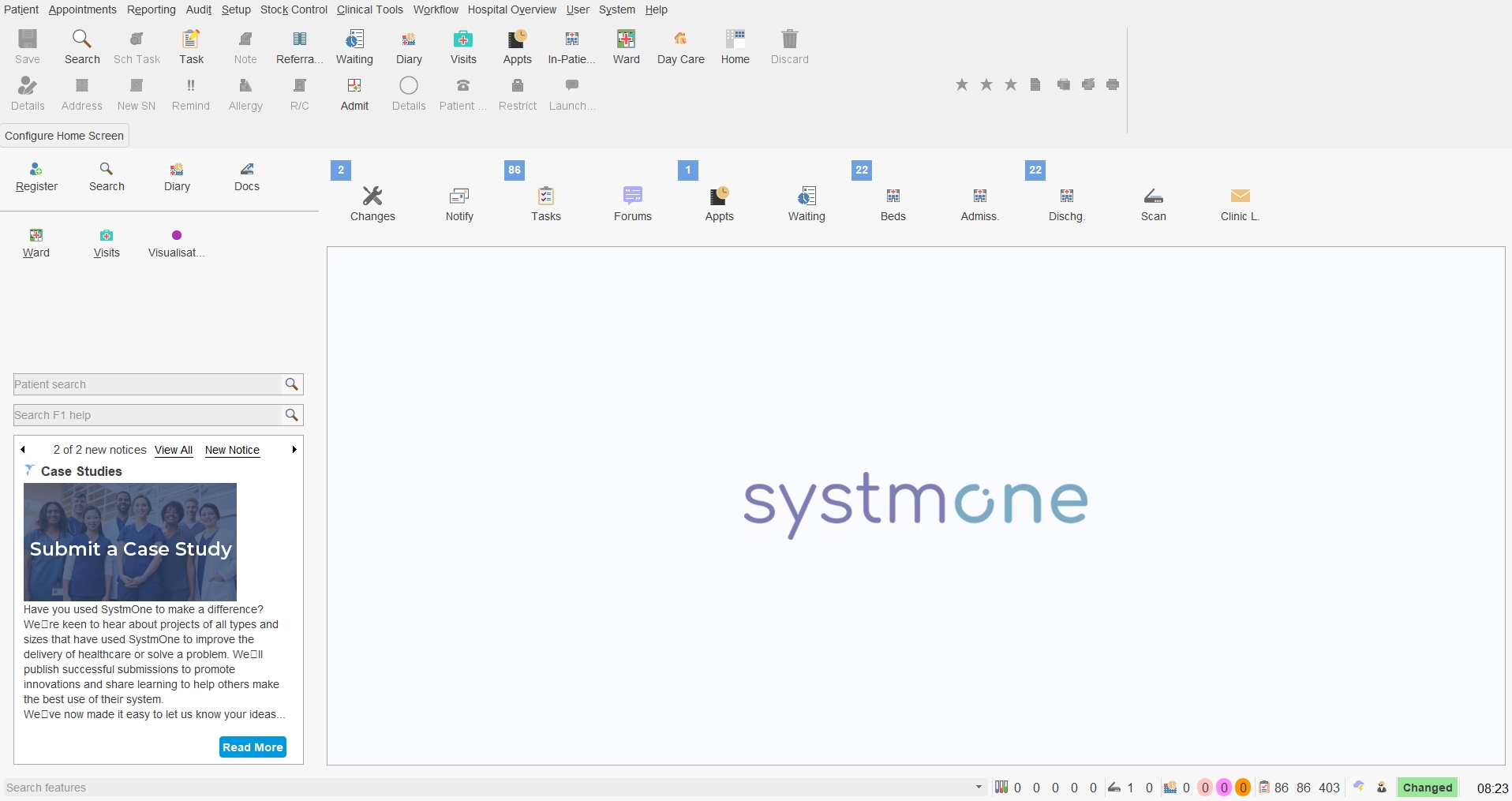Click the Admit toolbar icon
The height and width of the screenshot is (801, 1512).
(x=354, y=94)
